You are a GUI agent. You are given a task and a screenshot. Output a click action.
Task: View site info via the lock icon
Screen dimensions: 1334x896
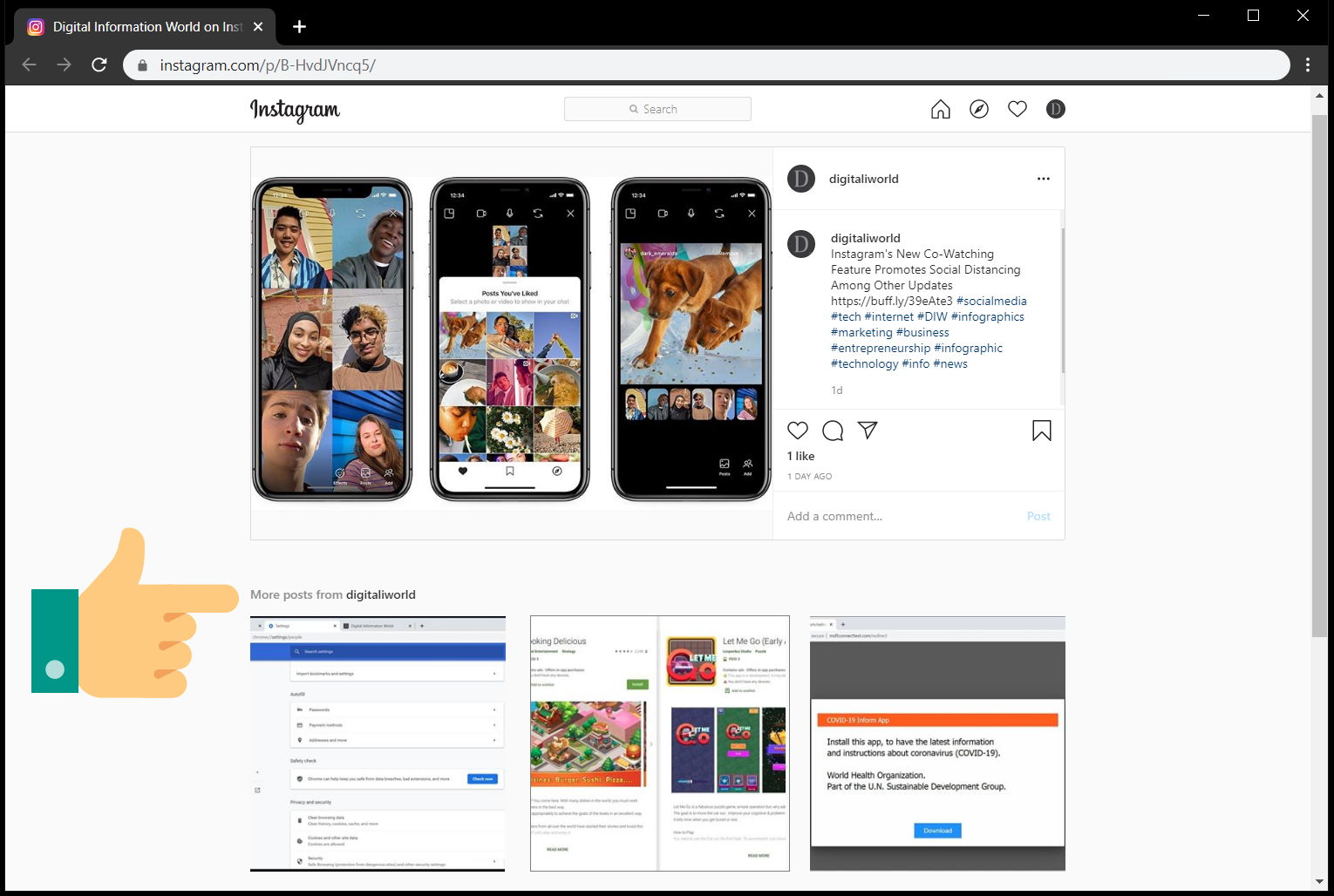tap(142, 65)
